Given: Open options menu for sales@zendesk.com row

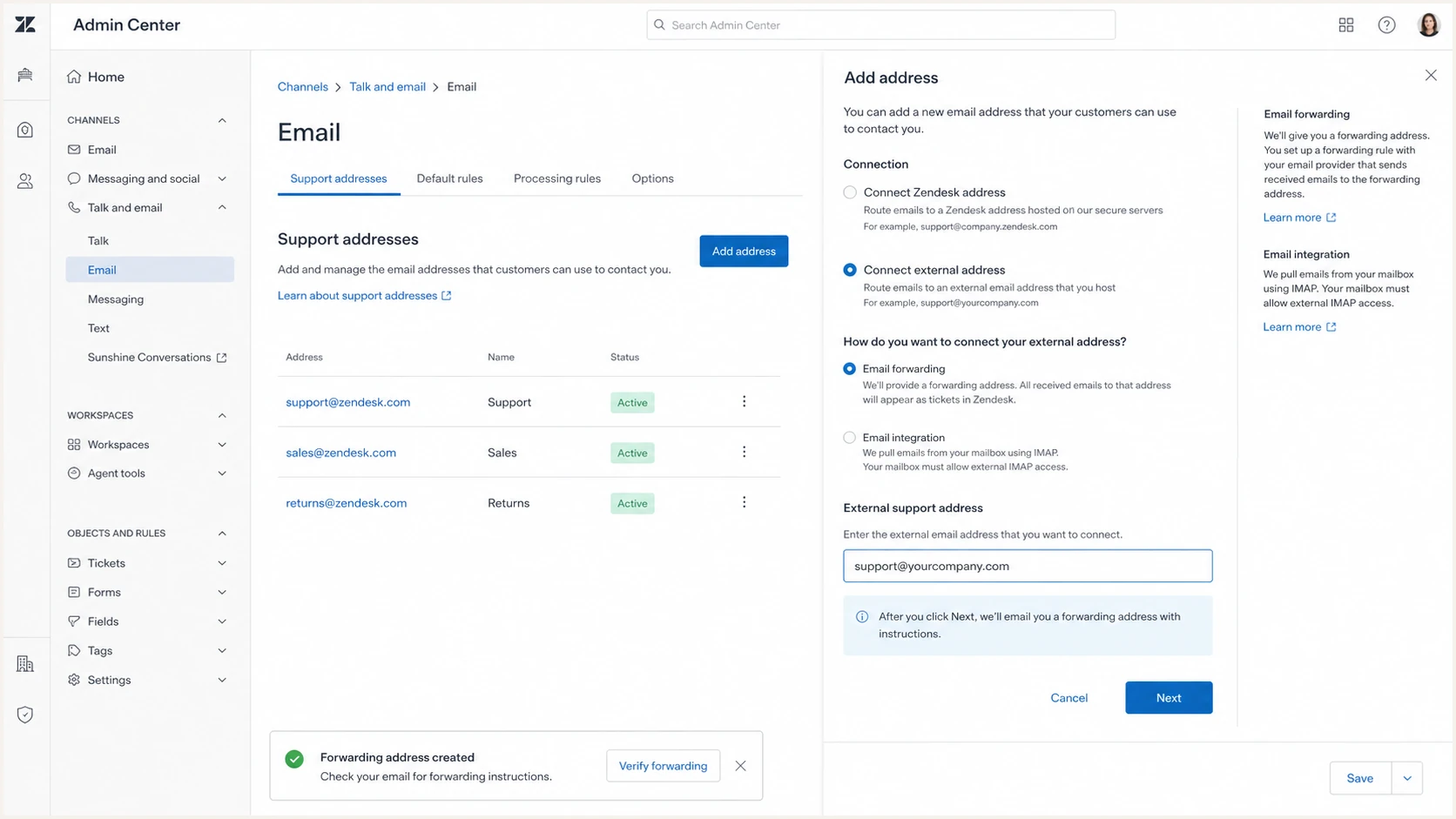Looking at the screenshot, I should [x=744, y=452].
